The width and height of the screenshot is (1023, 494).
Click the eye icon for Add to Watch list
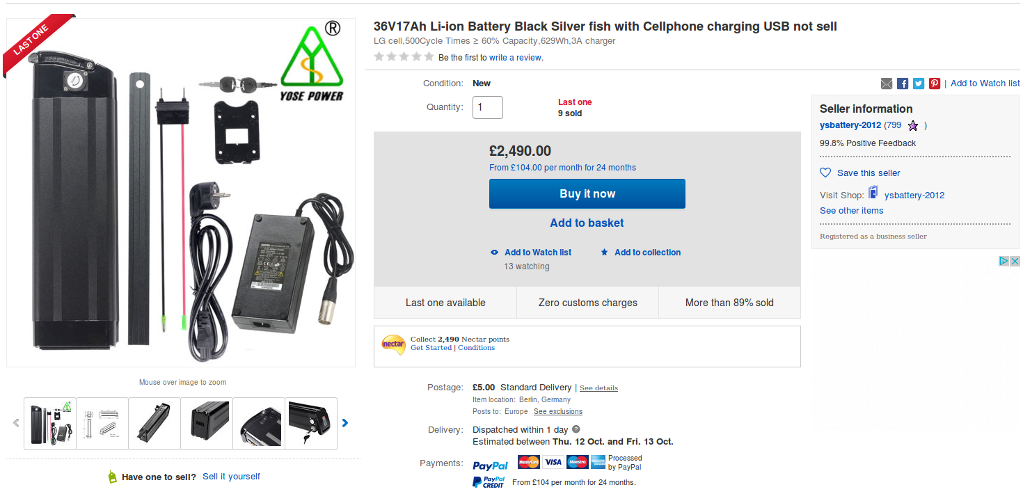click(494, 252)
